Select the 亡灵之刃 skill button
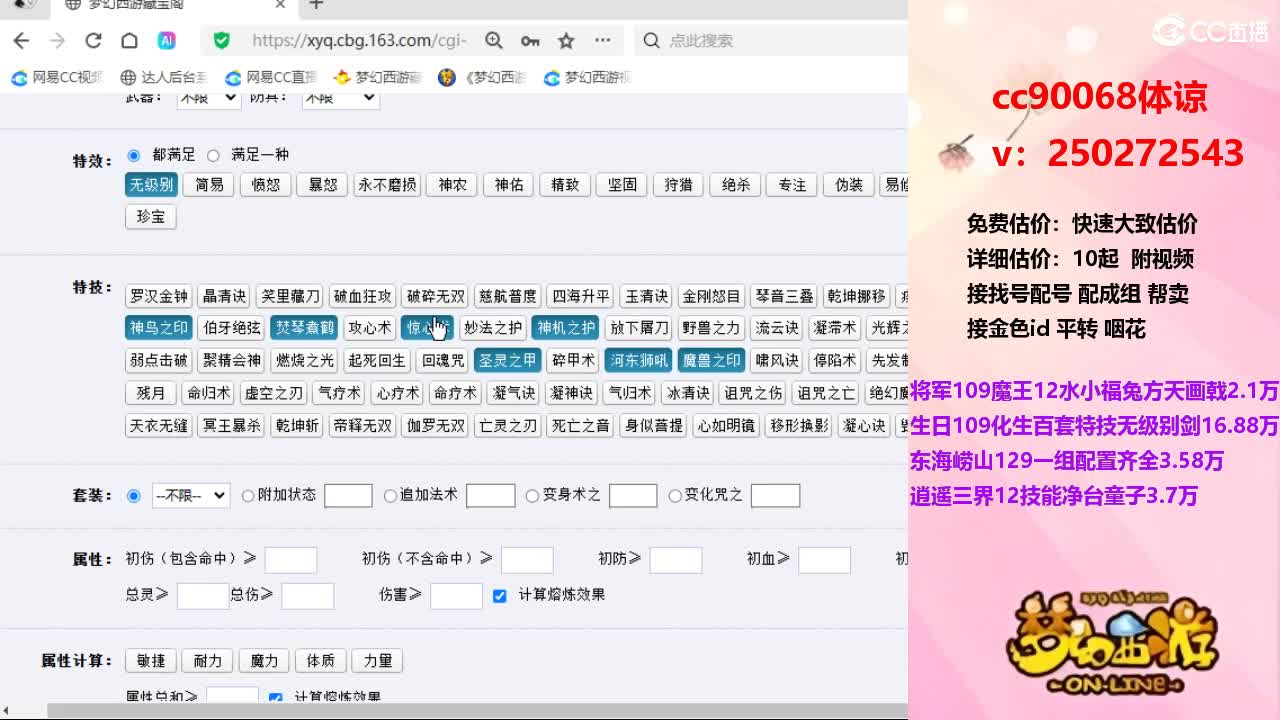This screenshot has width=1280, height=720. (x=507, y=425)
